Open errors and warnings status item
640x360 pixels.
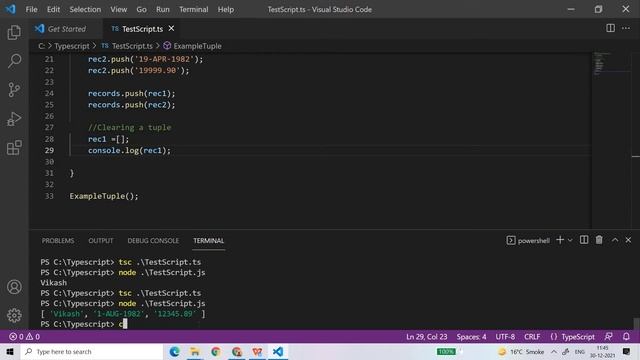(24, 337)
